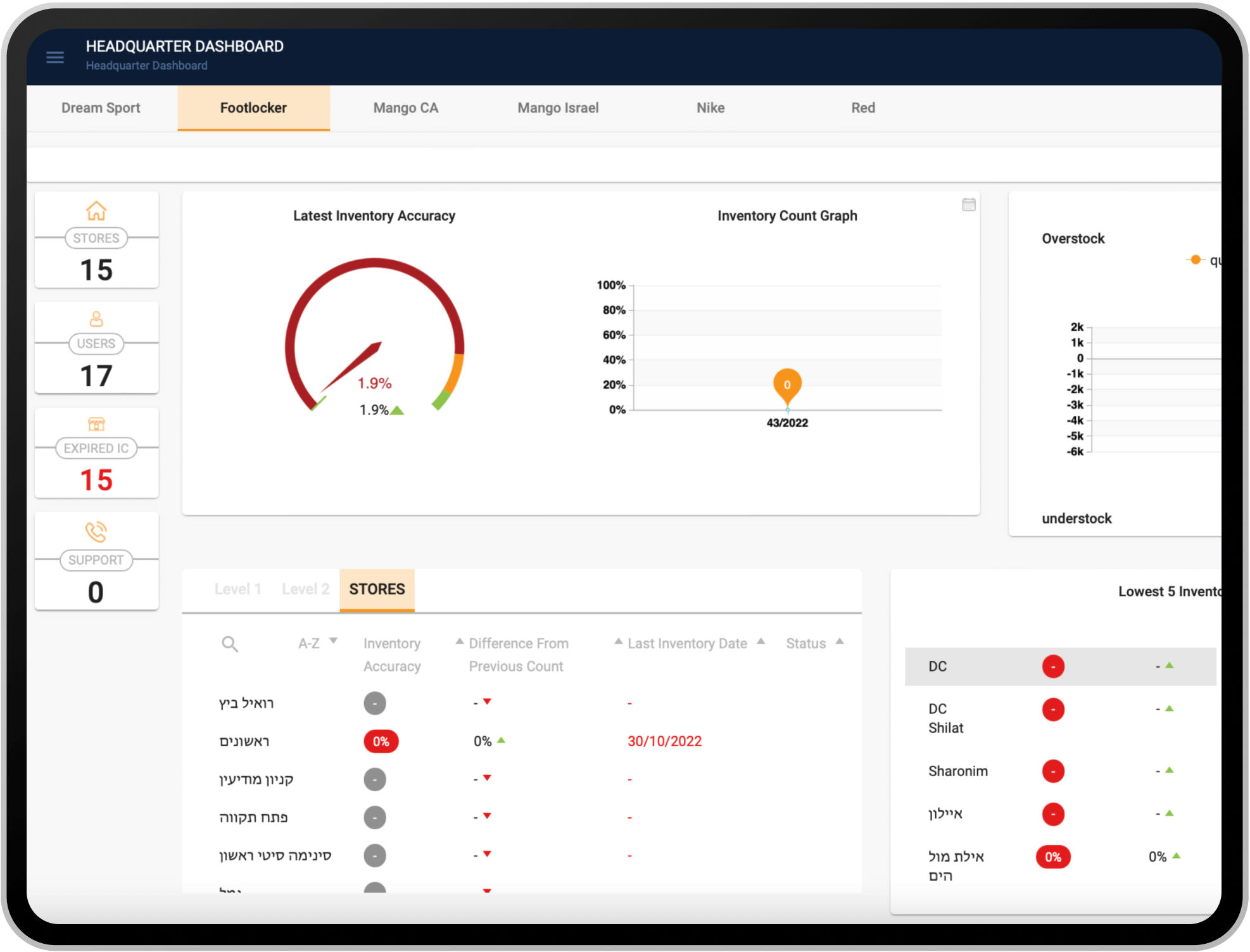Screen dimensions: 1250x952
Task: Click the Stores home icon in sidebar
Action: pyautogui.click(x=96, y=210)
